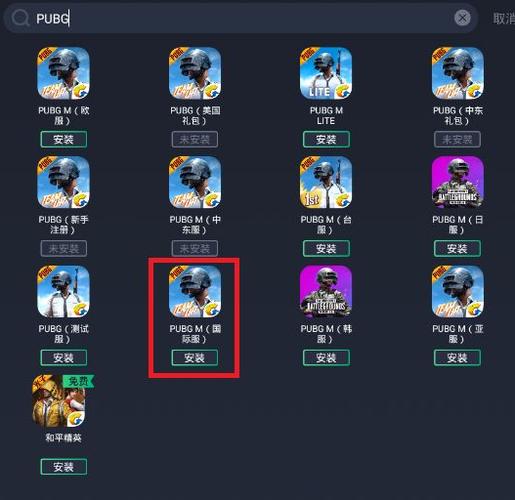Clear the PUBG search text
Image resolution: width=515 pixels, height=500 pixels.
(x=462, y=18)
